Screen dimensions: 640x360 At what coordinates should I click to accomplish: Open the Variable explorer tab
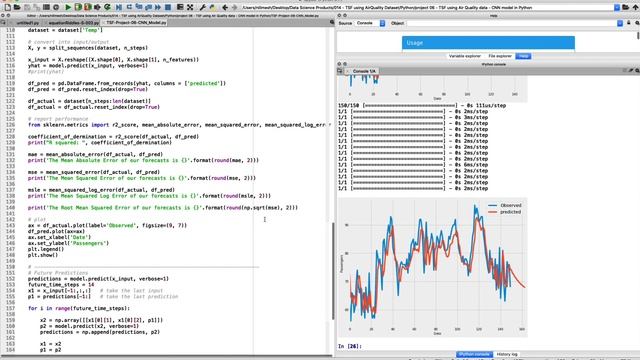tap(464, 56)
